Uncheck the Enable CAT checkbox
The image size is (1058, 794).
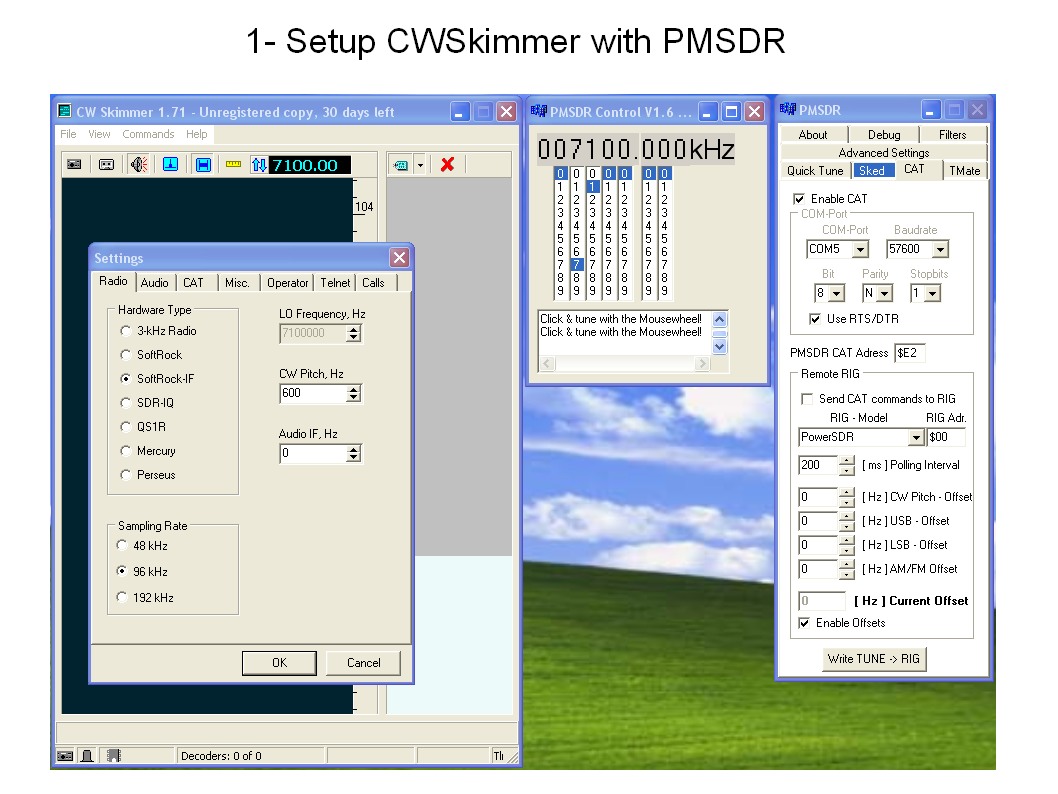click(x=799, y=199)
